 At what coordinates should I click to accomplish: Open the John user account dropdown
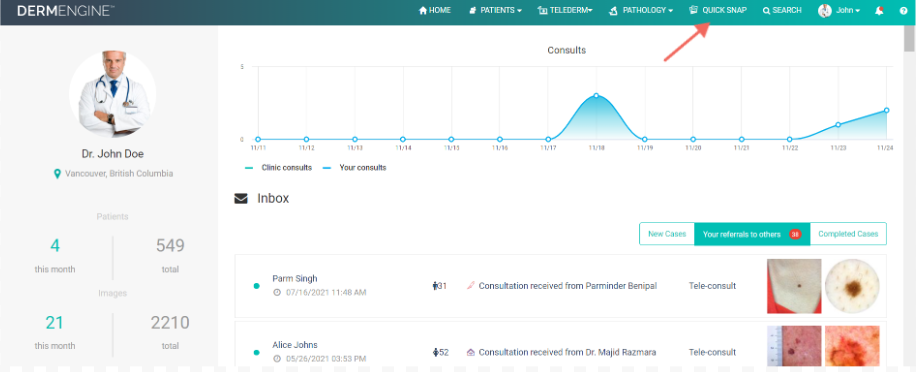839,11
